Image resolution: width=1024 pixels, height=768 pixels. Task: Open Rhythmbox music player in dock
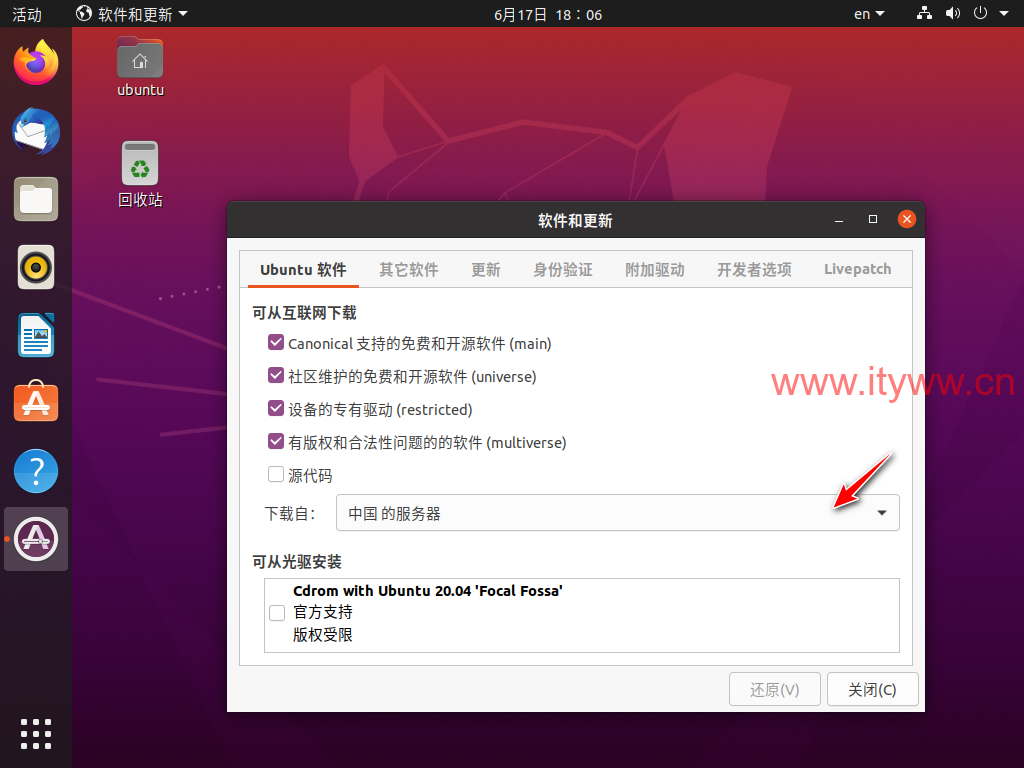click(x=36, y=267)
